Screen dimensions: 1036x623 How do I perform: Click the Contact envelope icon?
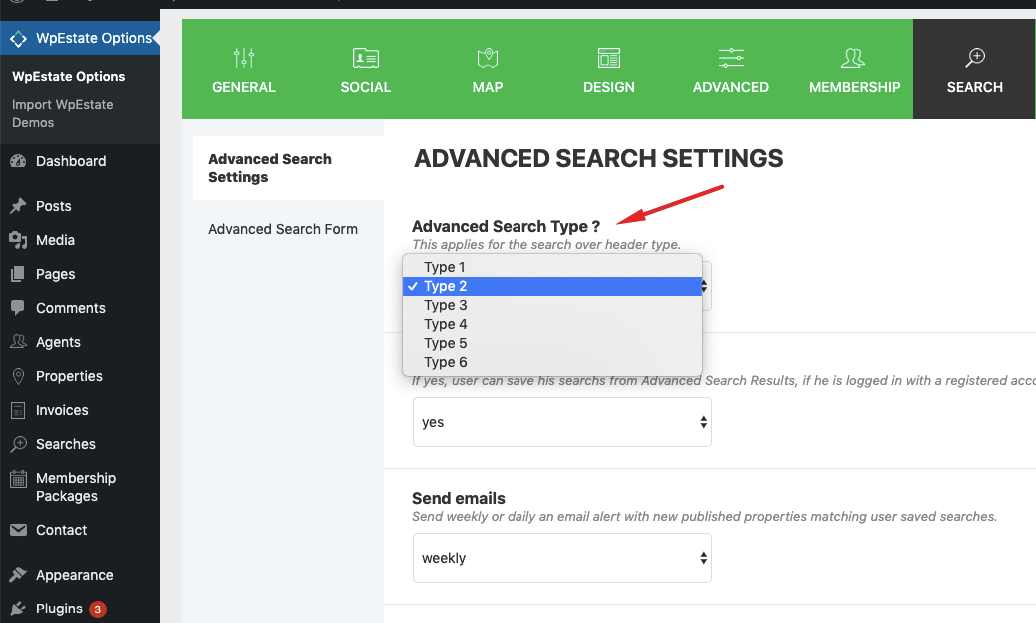click(18, 530)
